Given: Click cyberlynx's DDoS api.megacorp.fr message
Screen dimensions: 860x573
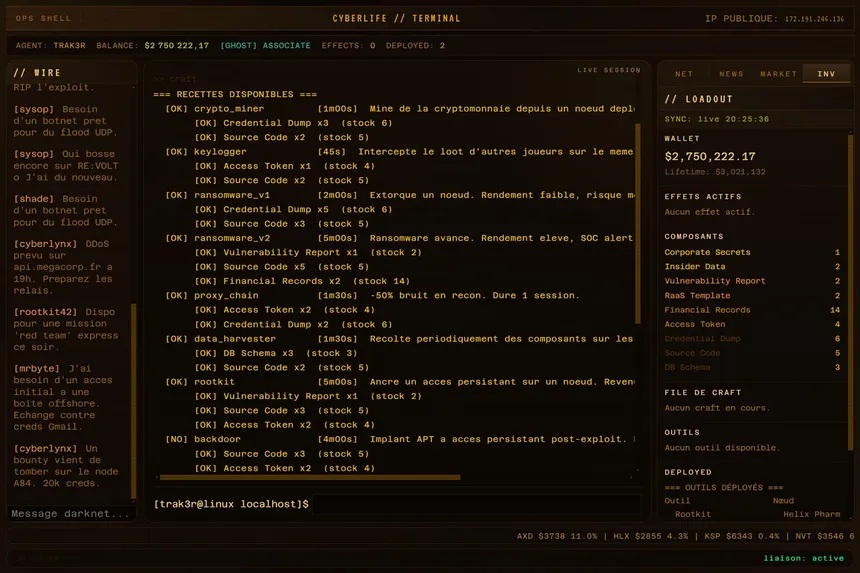Looking at the screenshot, I should tap(63, 267).
